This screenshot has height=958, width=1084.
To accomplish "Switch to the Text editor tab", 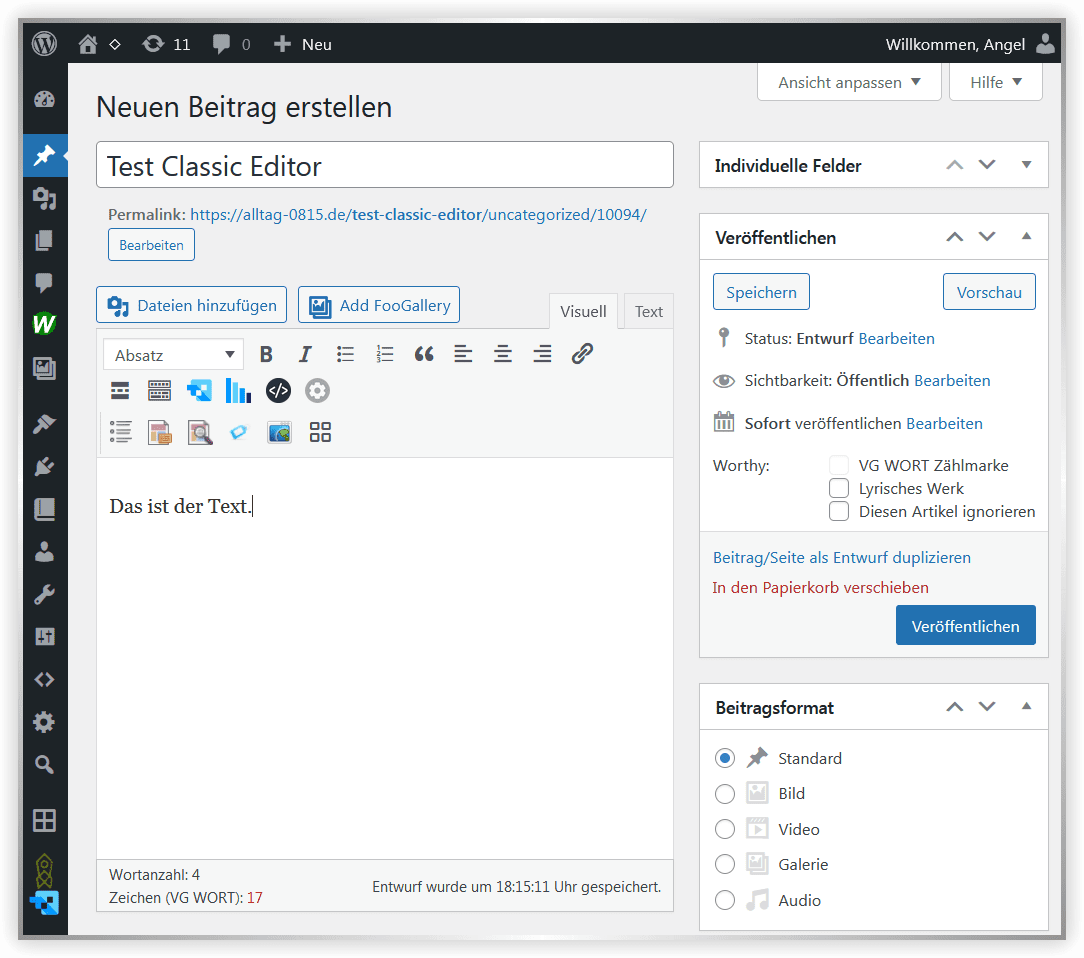I will (648, 312).
